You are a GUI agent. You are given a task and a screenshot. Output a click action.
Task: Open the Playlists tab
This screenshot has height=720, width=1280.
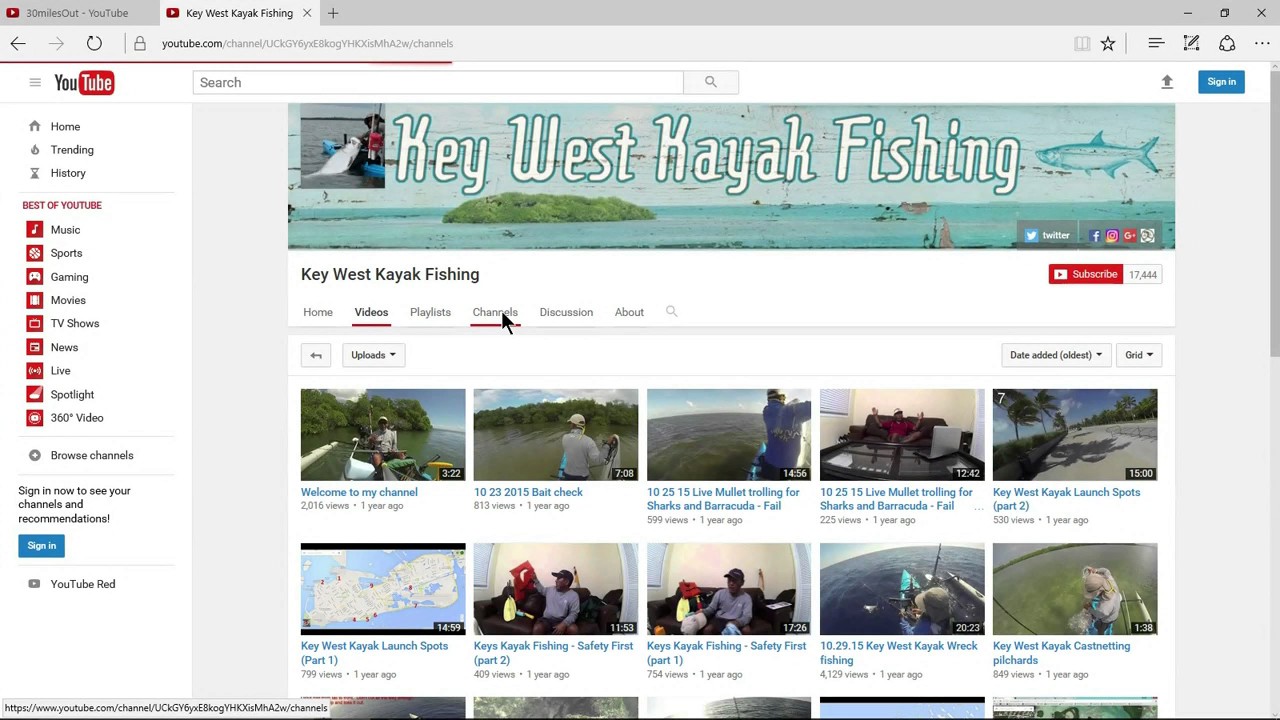coord(430,312)
